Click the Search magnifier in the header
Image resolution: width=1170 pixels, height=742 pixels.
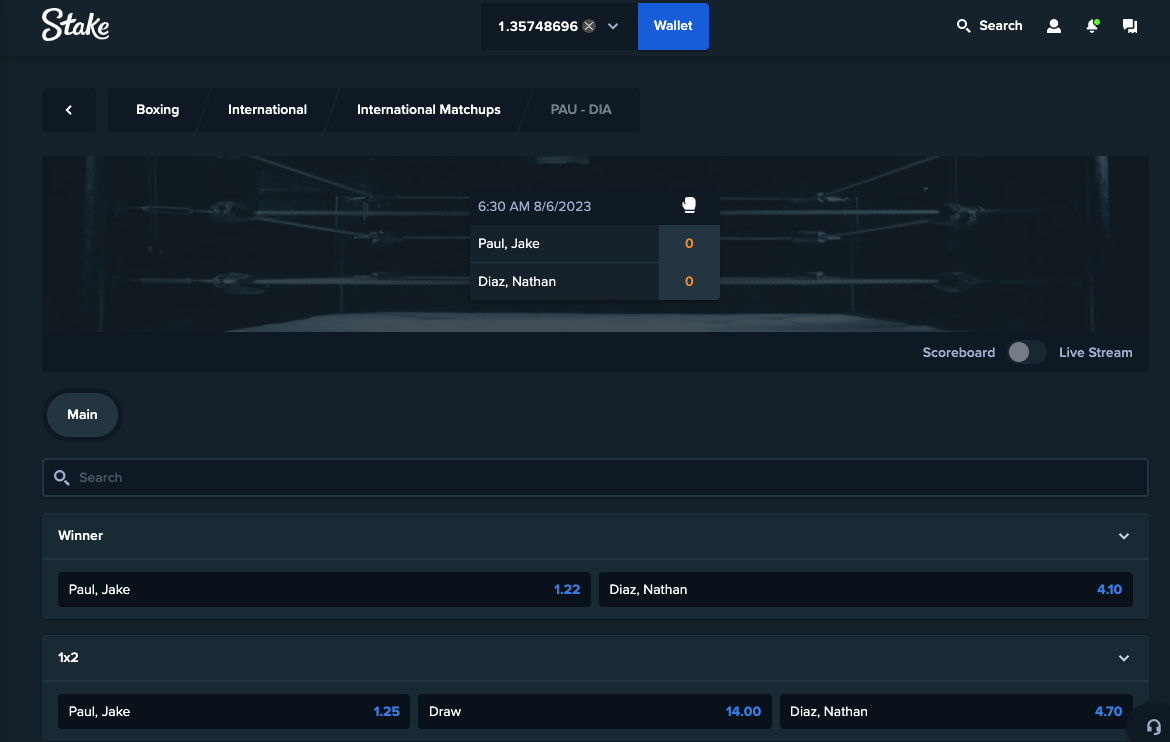click(x=963, y=26)
